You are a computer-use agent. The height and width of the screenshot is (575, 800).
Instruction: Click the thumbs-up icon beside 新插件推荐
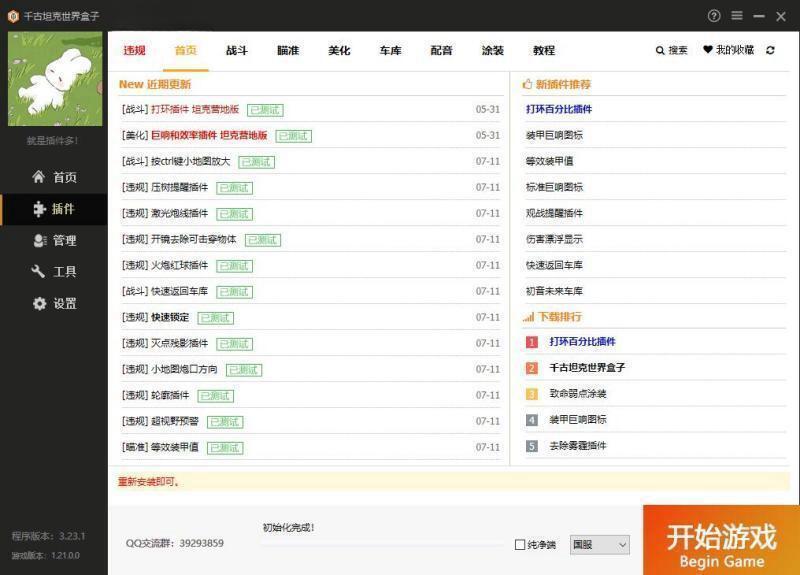527,84
